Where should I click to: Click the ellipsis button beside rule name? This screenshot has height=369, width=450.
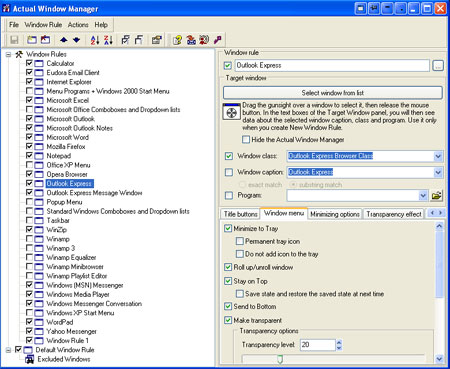[438, 65]
